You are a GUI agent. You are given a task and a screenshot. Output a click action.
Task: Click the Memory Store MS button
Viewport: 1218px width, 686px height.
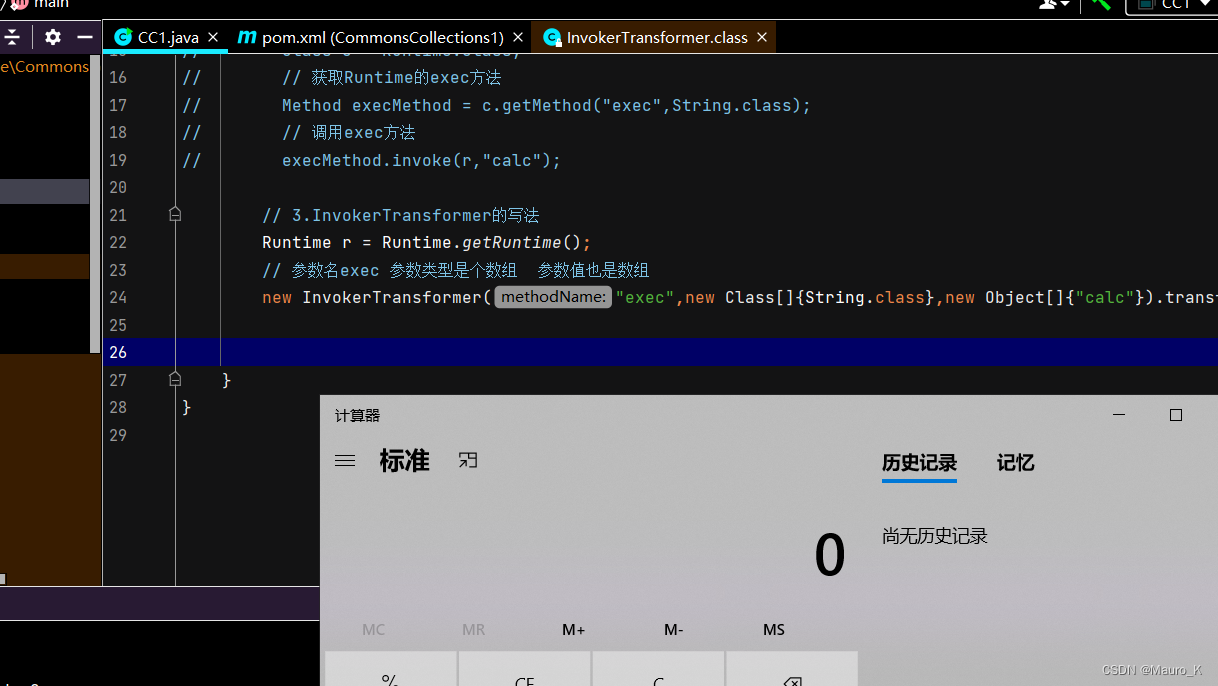point(773,630)
